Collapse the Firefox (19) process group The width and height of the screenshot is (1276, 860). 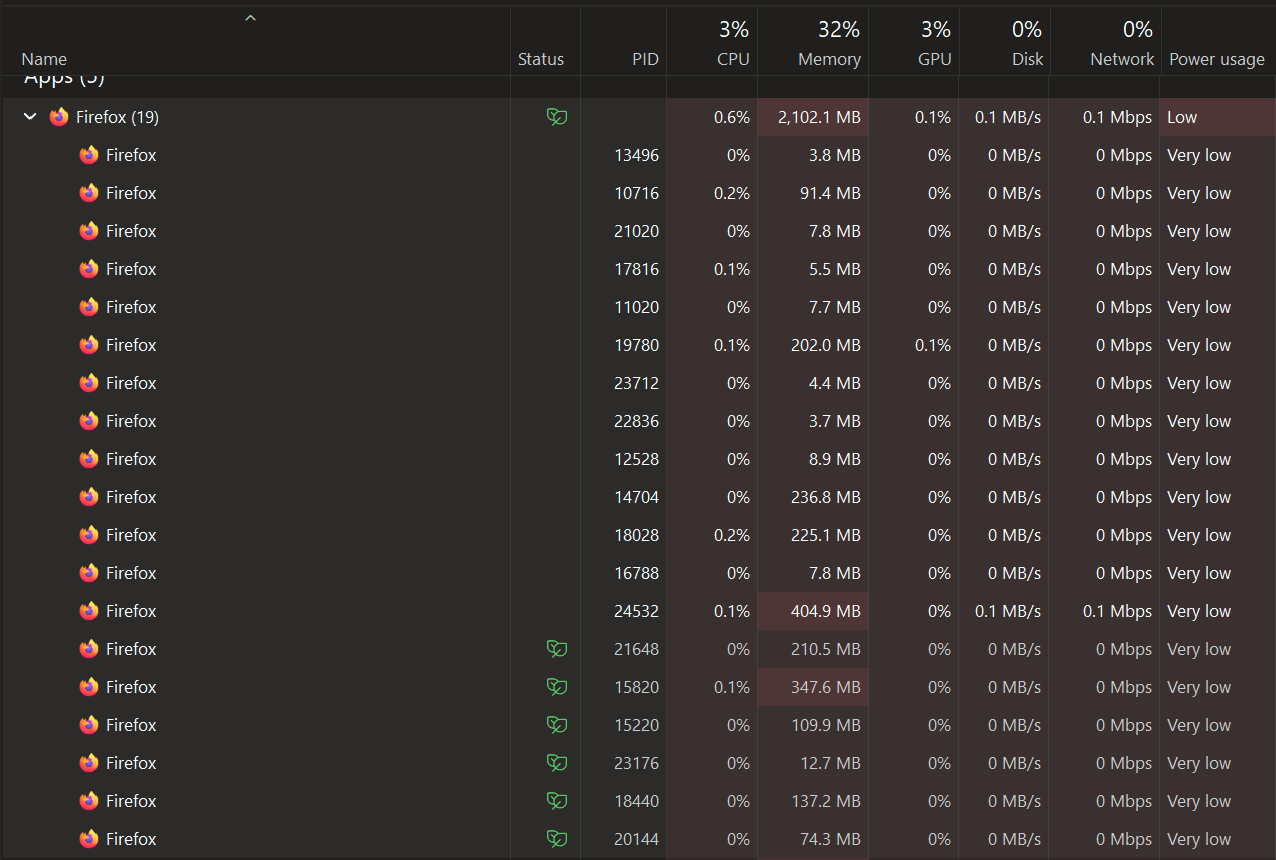click(x=30, y=117)
